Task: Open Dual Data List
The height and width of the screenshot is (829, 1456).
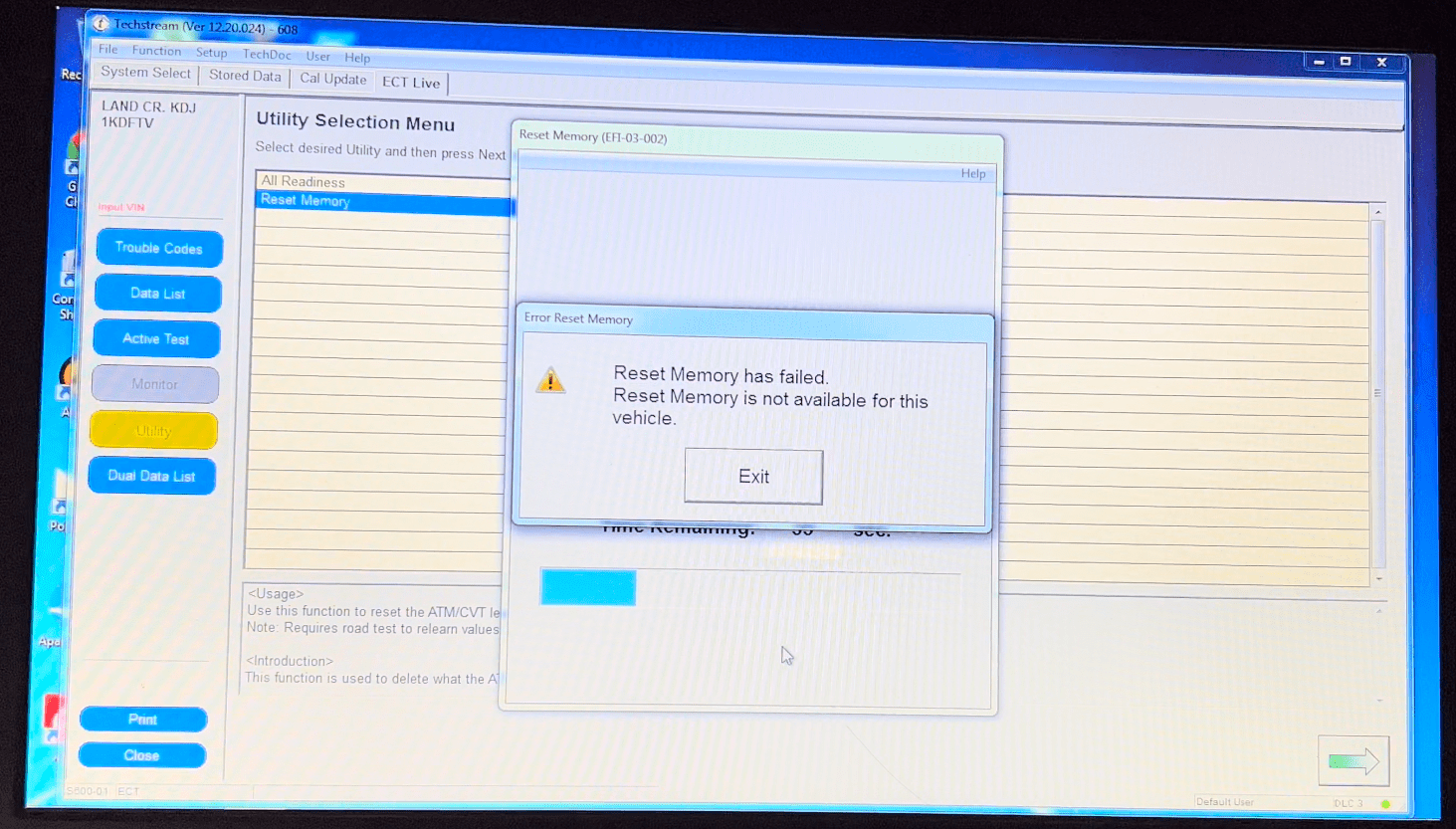Action: tap(151, 476)
